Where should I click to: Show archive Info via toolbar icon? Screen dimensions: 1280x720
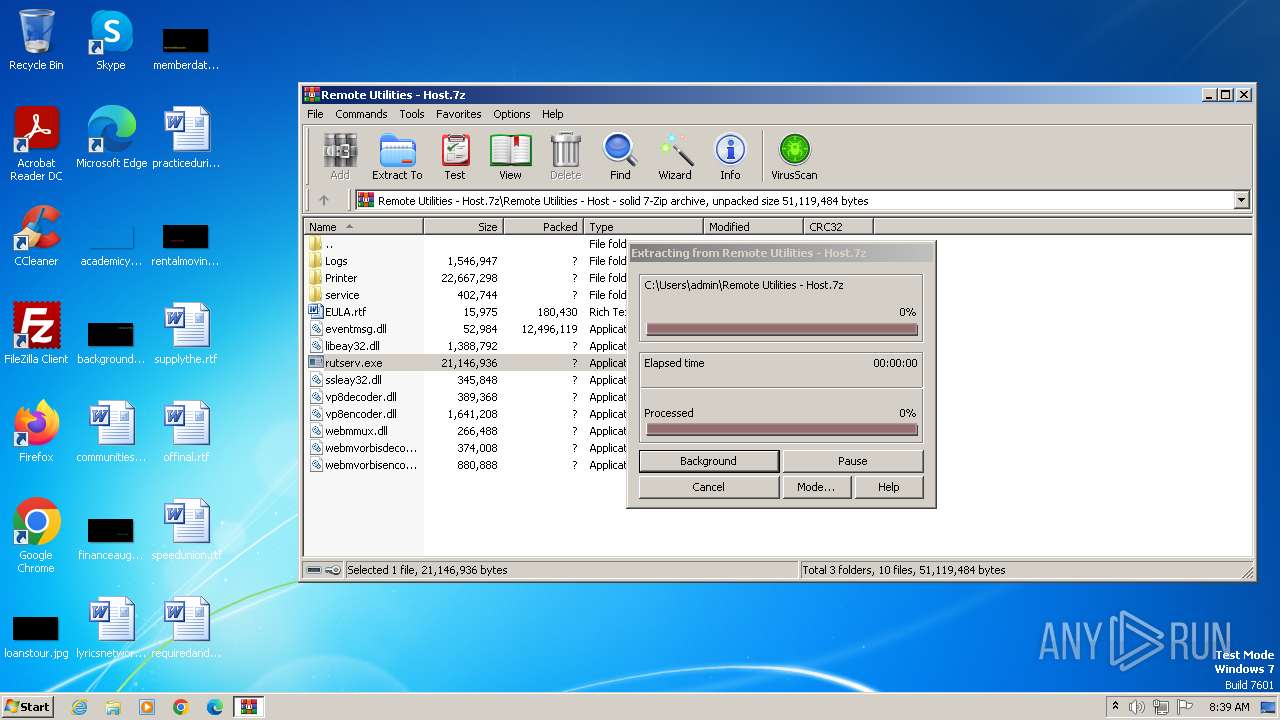pyautogui.click(x=730, y=157)
